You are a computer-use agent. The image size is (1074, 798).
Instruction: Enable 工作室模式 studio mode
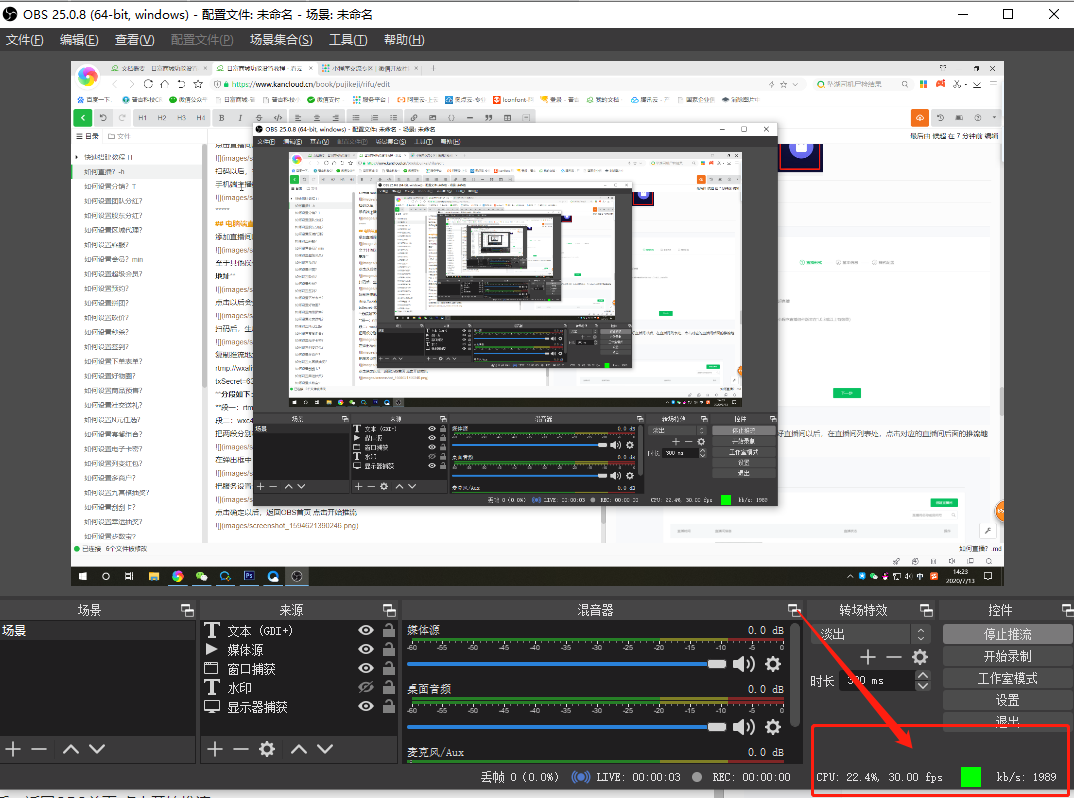coord(1007,678)
